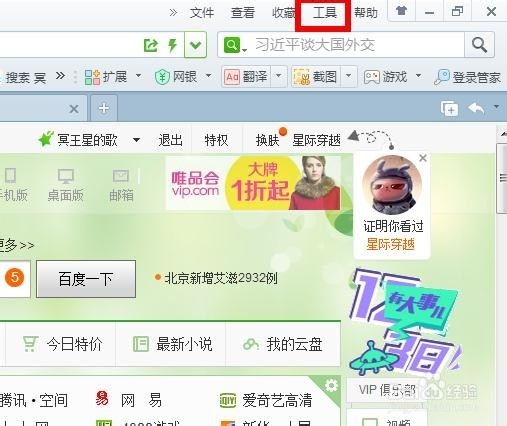Open the 工具 menu

[x=325, y=13]
